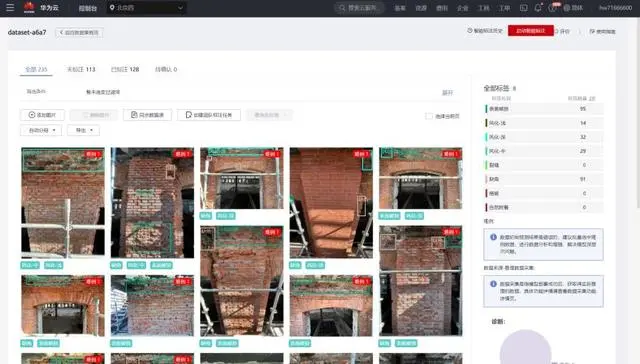This screenshot has width=640, height=364.
Task: Switch to the 全部 235 tab
Action: (36, 69)
